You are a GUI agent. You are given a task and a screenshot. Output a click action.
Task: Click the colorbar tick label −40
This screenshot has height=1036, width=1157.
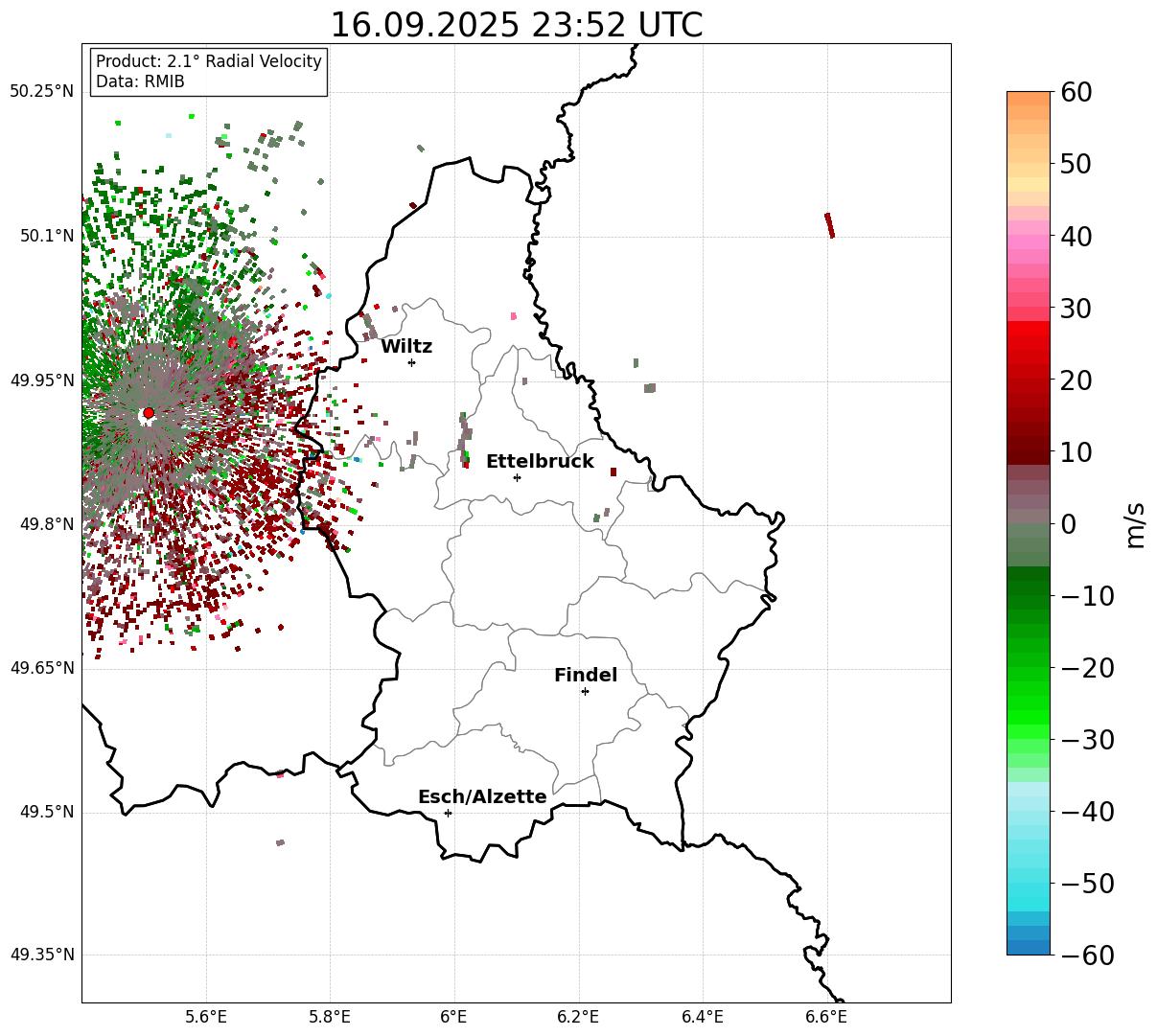point(1087,811)
